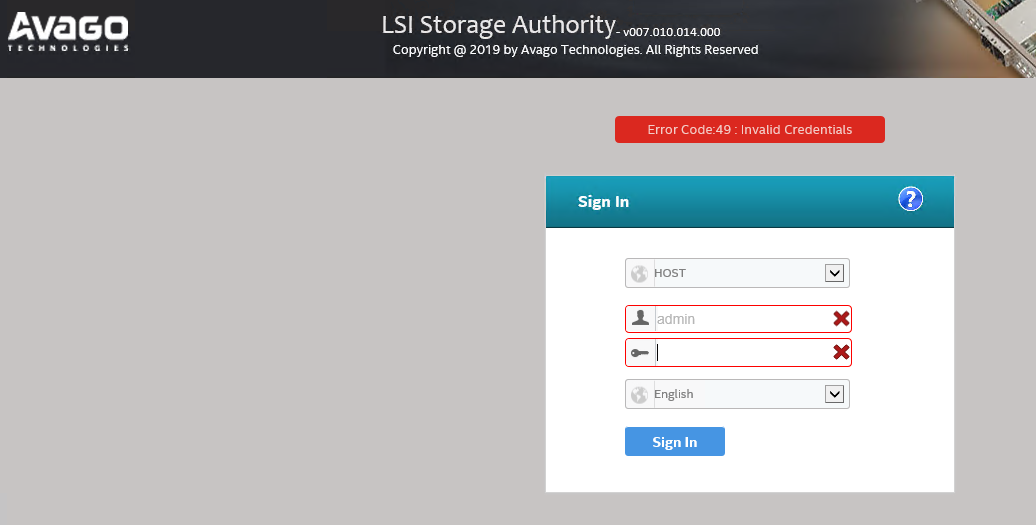Click the Sign In button

pos(675,442)
